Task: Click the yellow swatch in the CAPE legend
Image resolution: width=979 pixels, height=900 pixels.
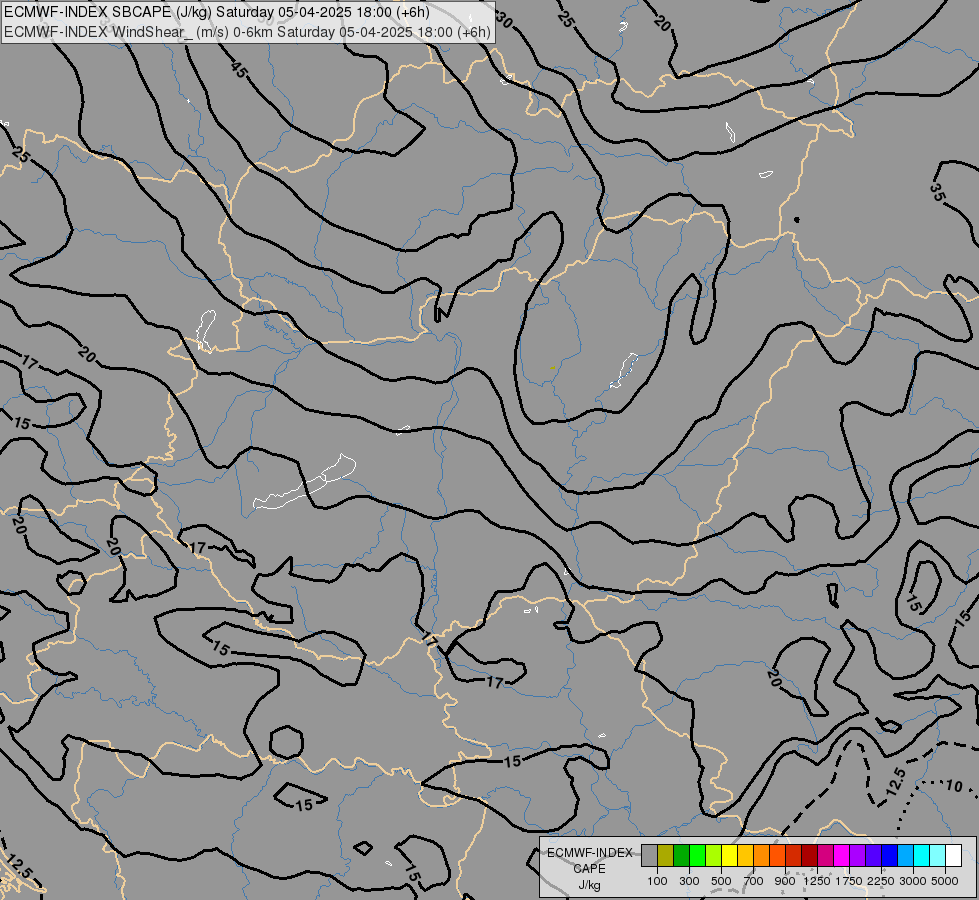Action: (729, 855)
